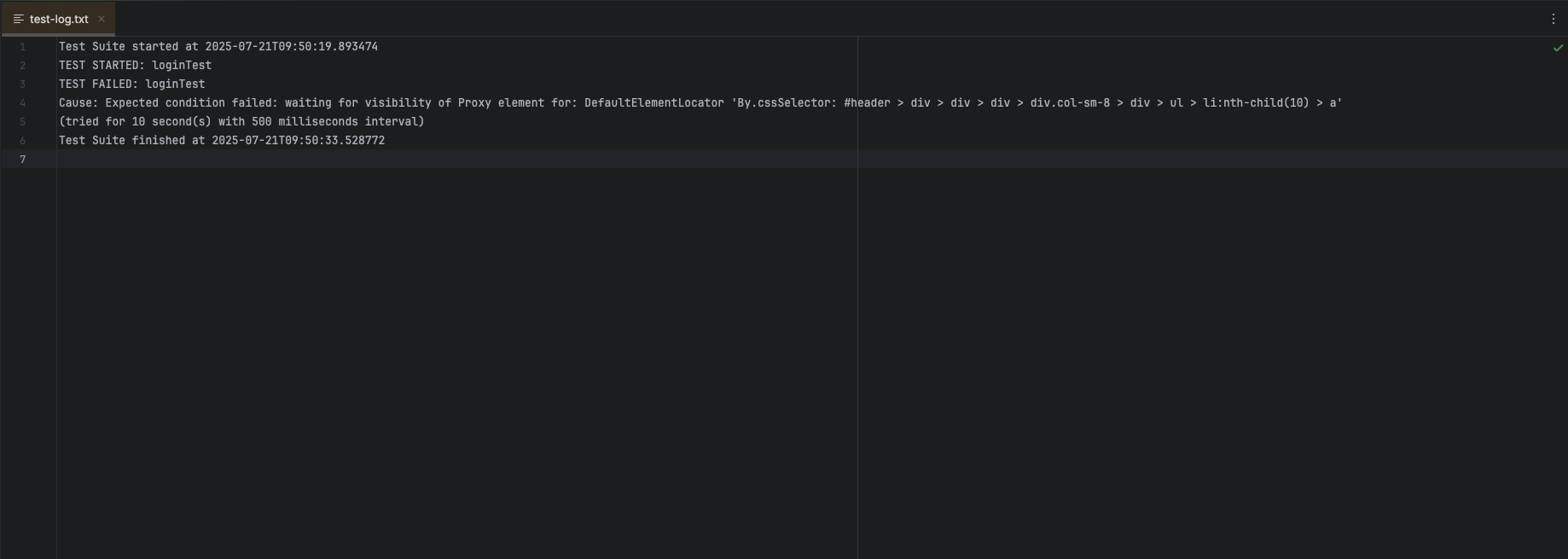Image resolution: width=1568 pixels, height=559 pixels.
Task: Click line number 3 in the gutter
Action: tap(23, 84)
